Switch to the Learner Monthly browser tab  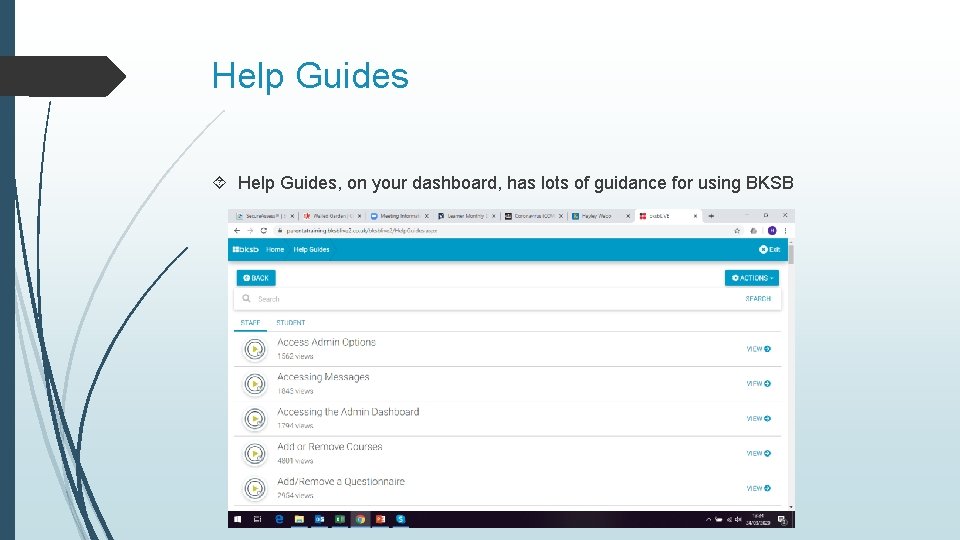coord(466,216)
